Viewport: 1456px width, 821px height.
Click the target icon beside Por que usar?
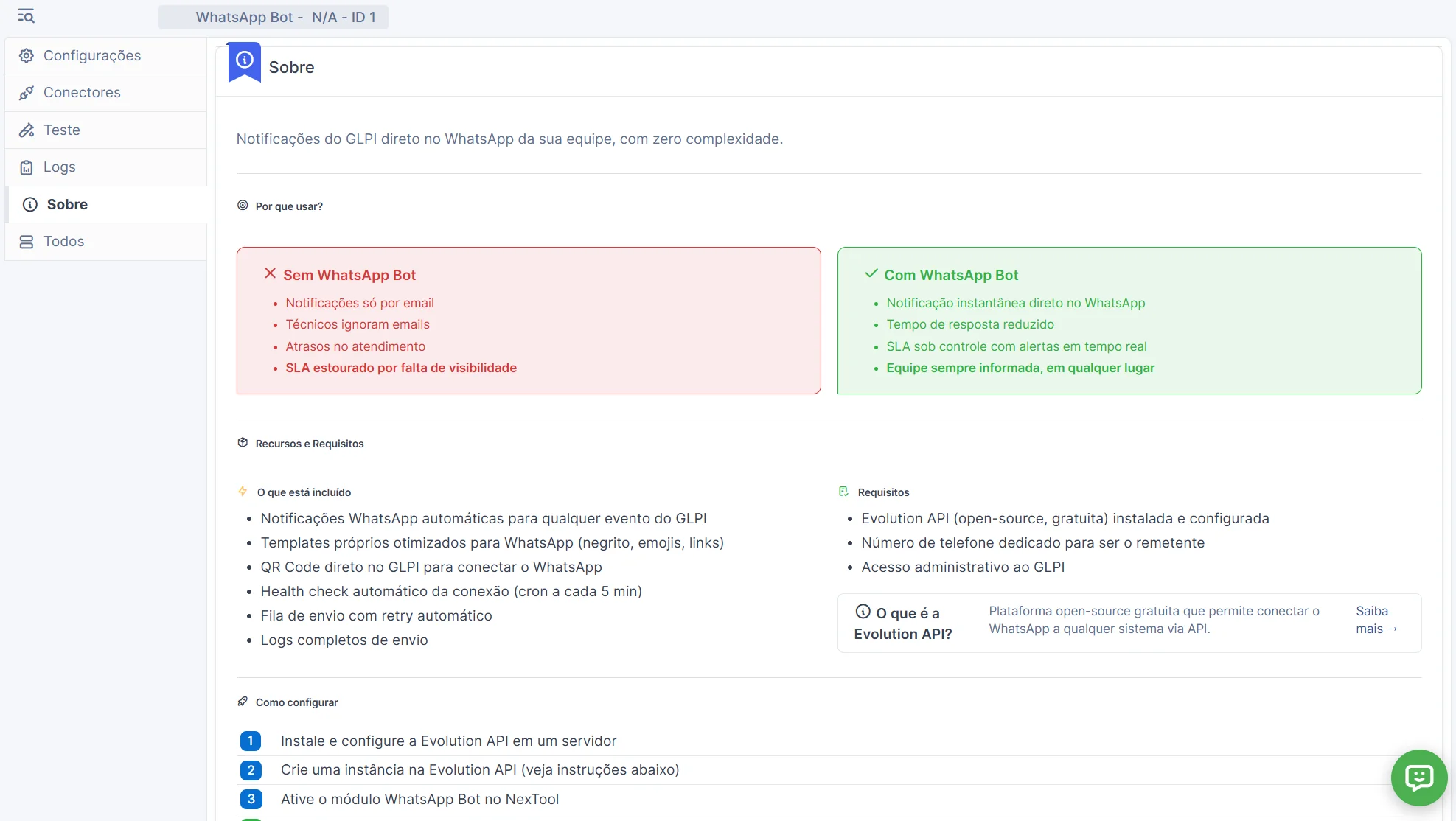click(x=243, y=206)
